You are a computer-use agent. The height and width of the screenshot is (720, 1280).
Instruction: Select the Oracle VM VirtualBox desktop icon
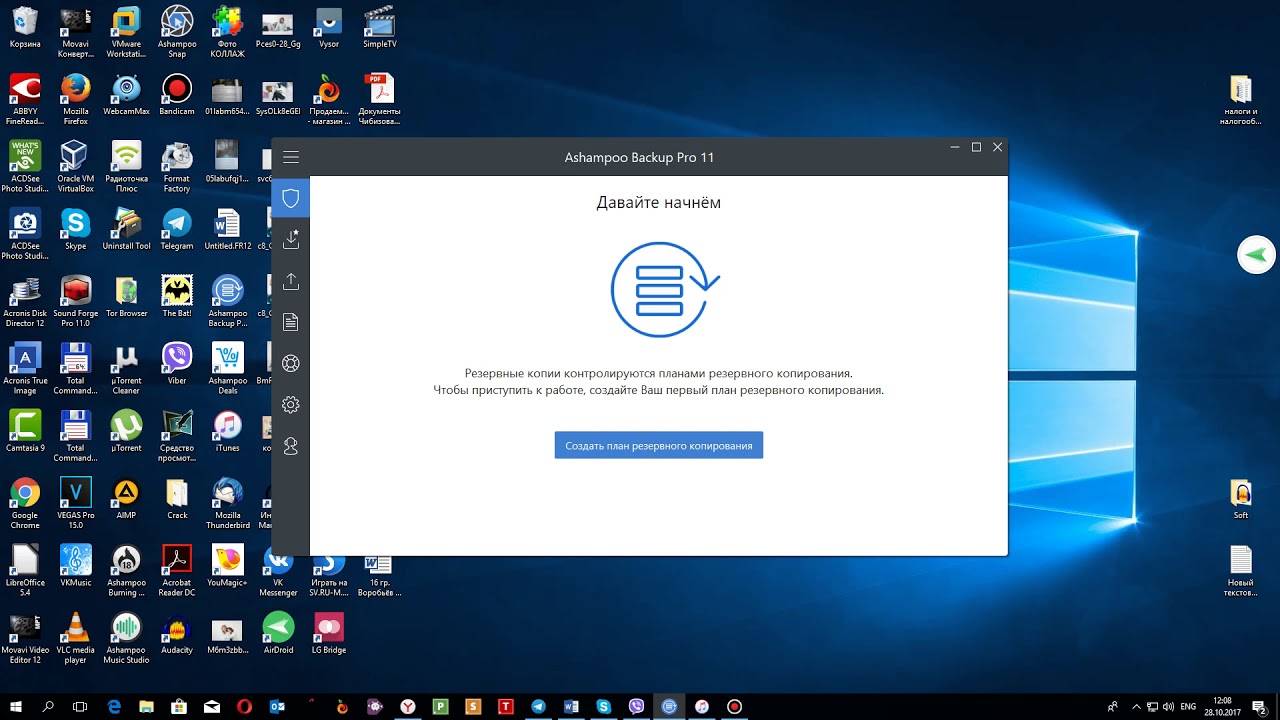76,167
